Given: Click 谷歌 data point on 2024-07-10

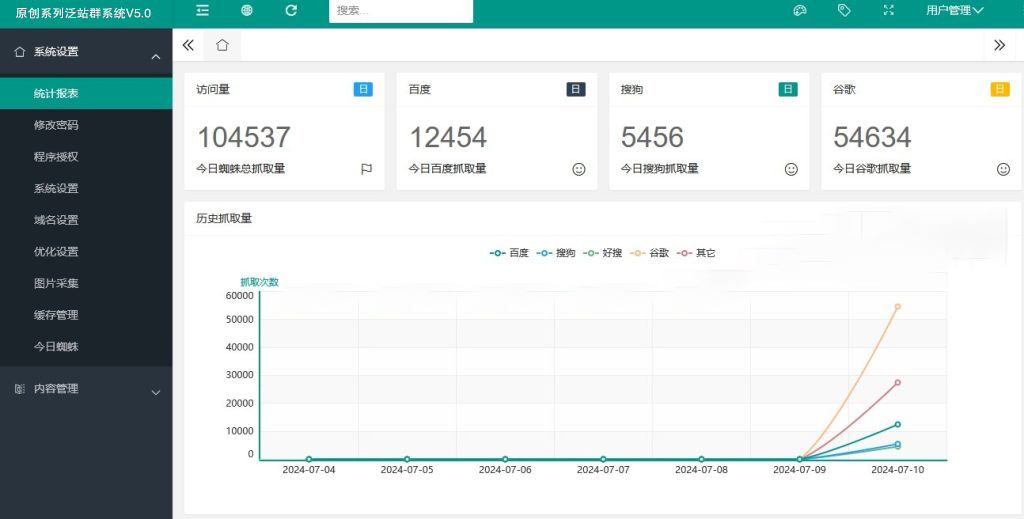Looking at the screenshot, I should coord(897,306).
